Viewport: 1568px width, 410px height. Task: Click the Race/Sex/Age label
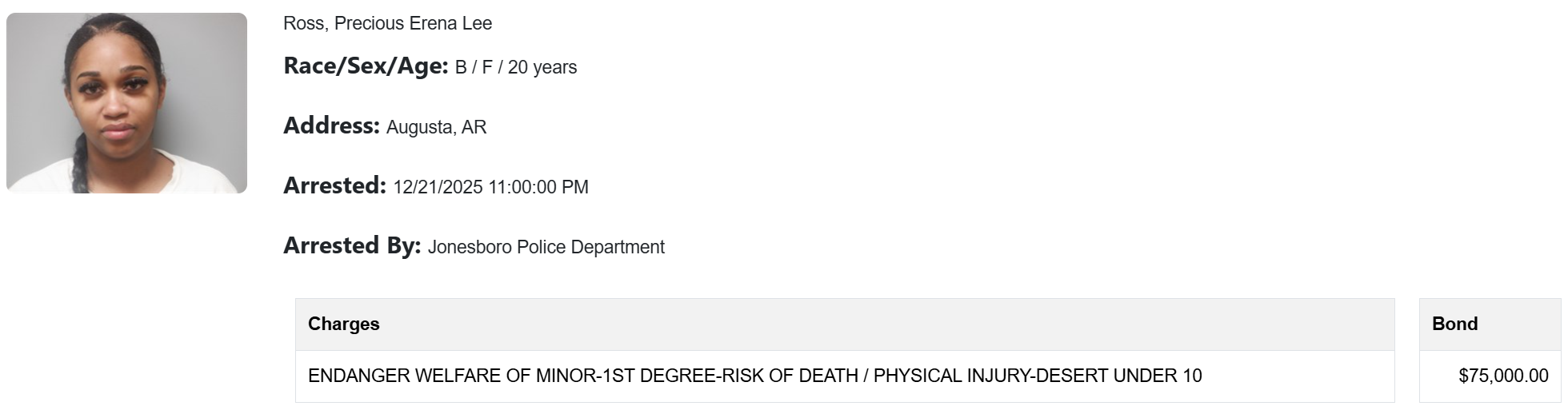click(366, 66)
